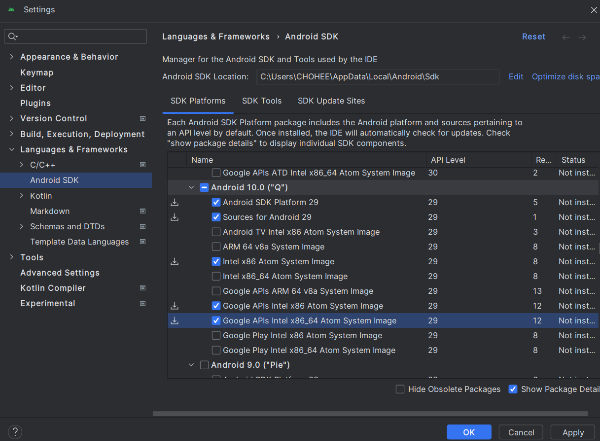The height and width of the screenshot is (441, 600).
Task: Expand Build, Execution, Deployment section
Action: pyautogui.click(x=11, y=134)
